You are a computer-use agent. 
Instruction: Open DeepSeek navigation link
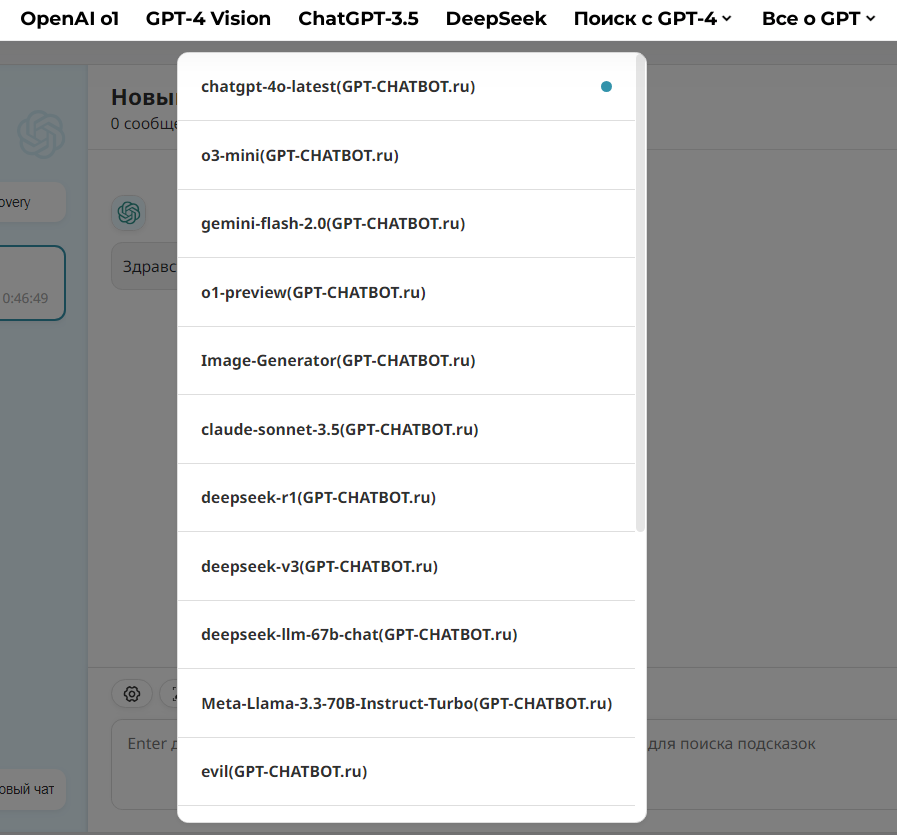coord(496,18)
